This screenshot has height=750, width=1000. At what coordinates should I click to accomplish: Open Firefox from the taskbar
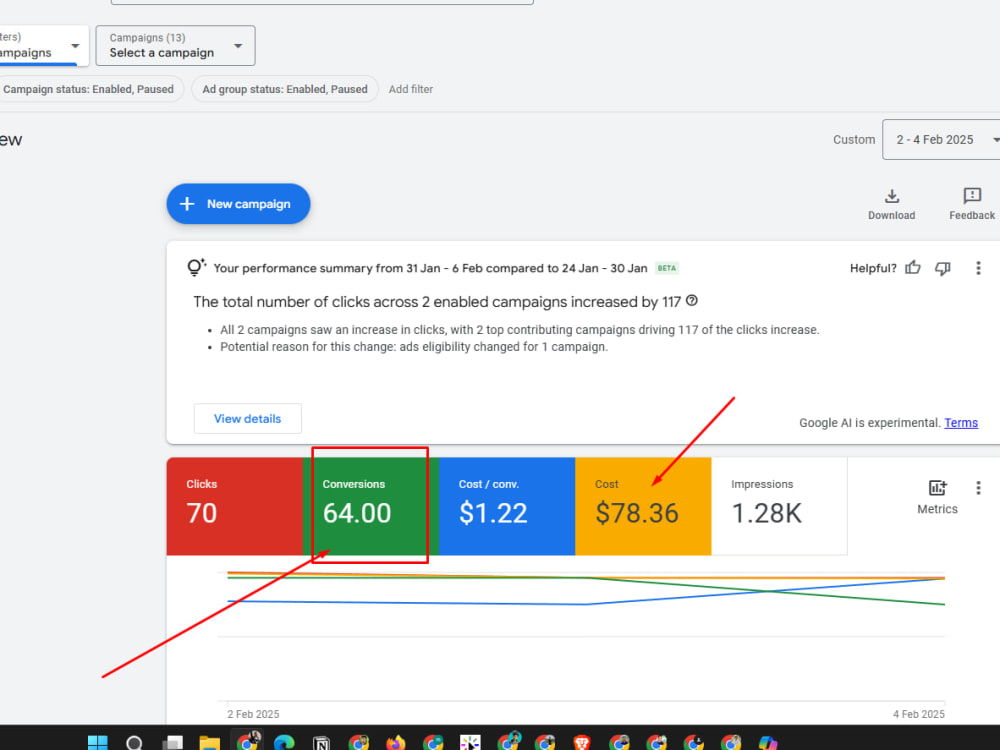coord(395,743)
